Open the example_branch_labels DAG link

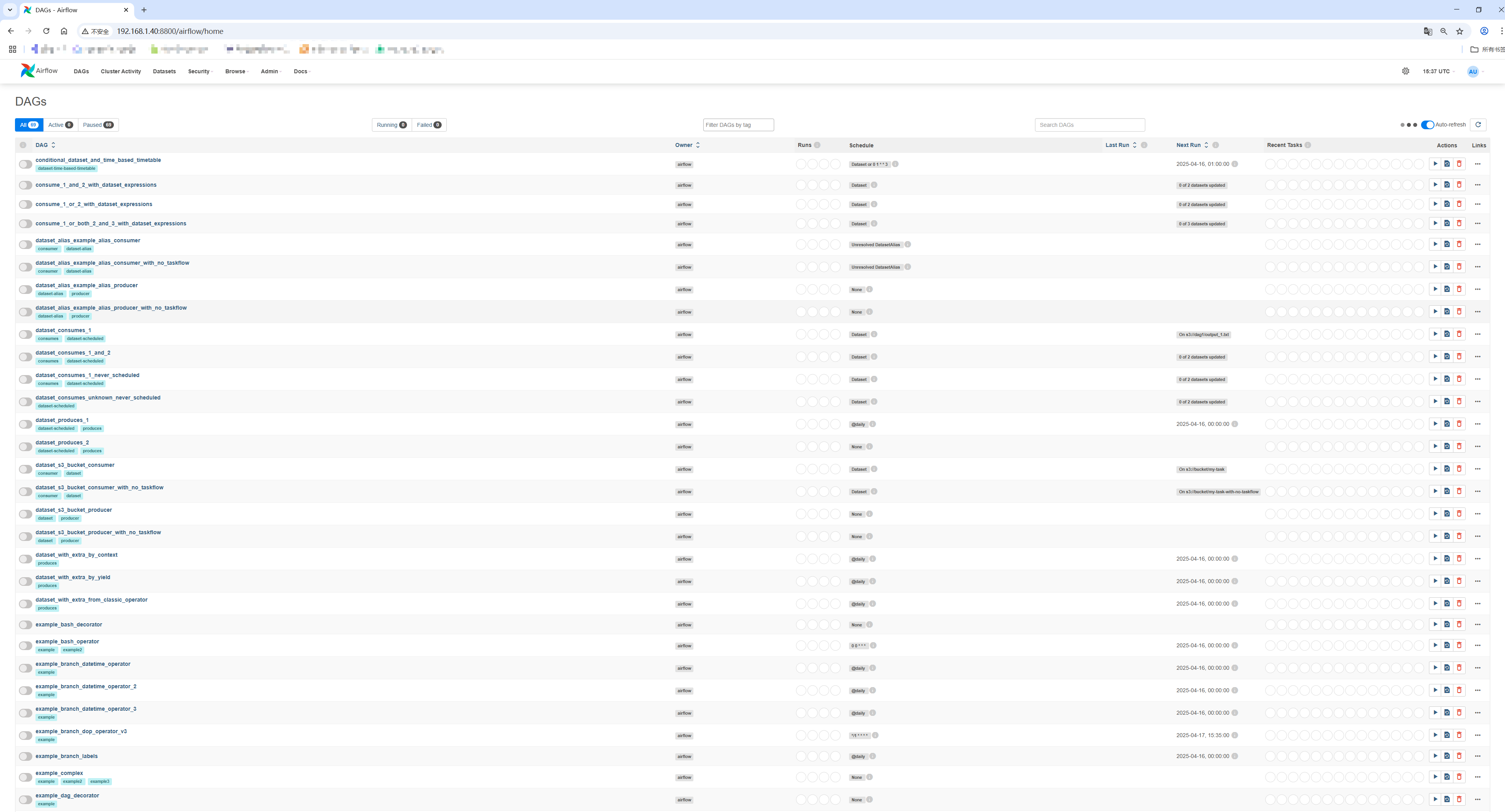[x=66, y=756]
